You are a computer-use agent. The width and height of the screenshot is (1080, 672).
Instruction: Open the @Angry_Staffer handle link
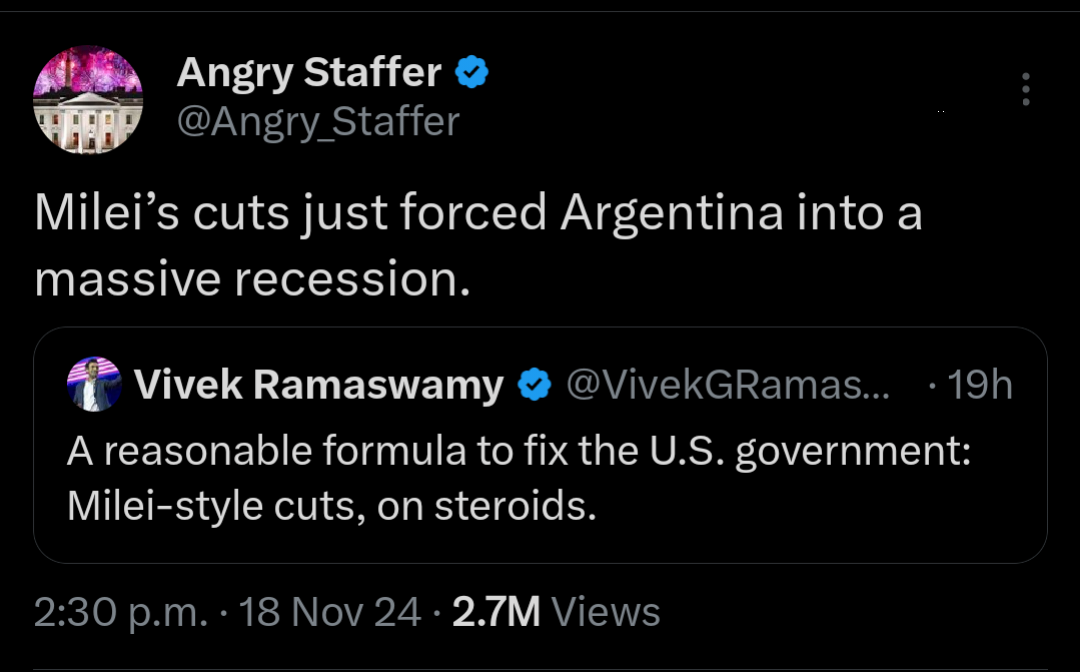pos(318,122)
